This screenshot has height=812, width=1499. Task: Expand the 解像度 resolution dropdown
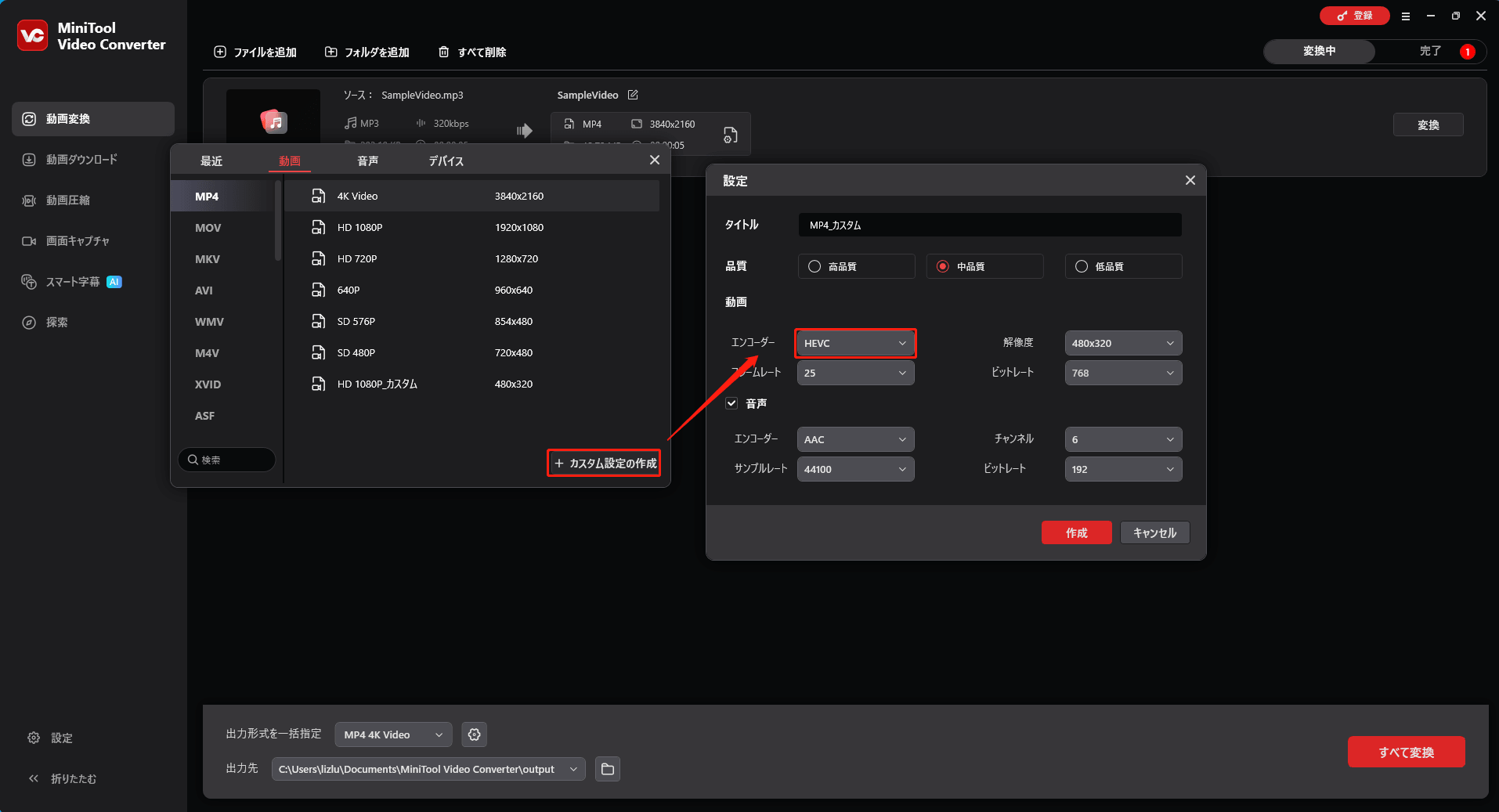coord(1123,342)
